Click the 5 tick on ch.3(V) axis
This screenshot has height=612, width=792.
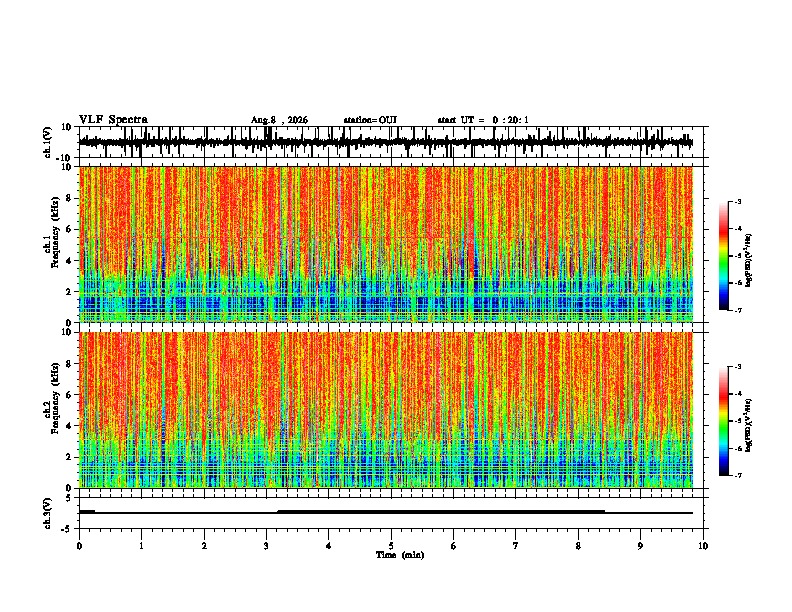69,498
